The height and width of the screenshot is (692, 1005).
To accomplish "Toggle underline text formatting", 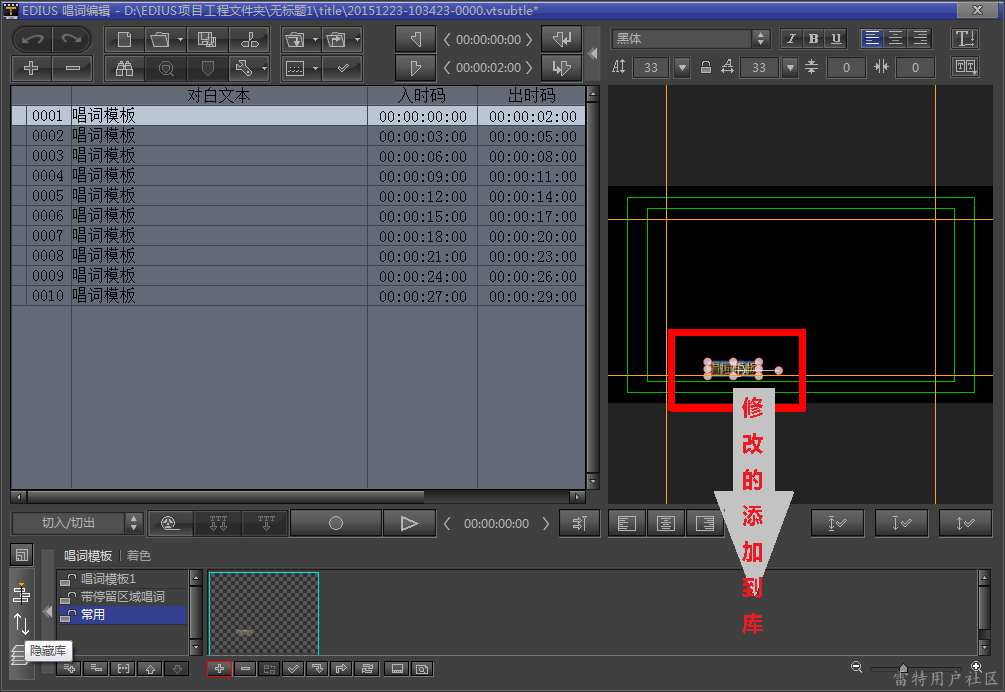I will [835, 39].
